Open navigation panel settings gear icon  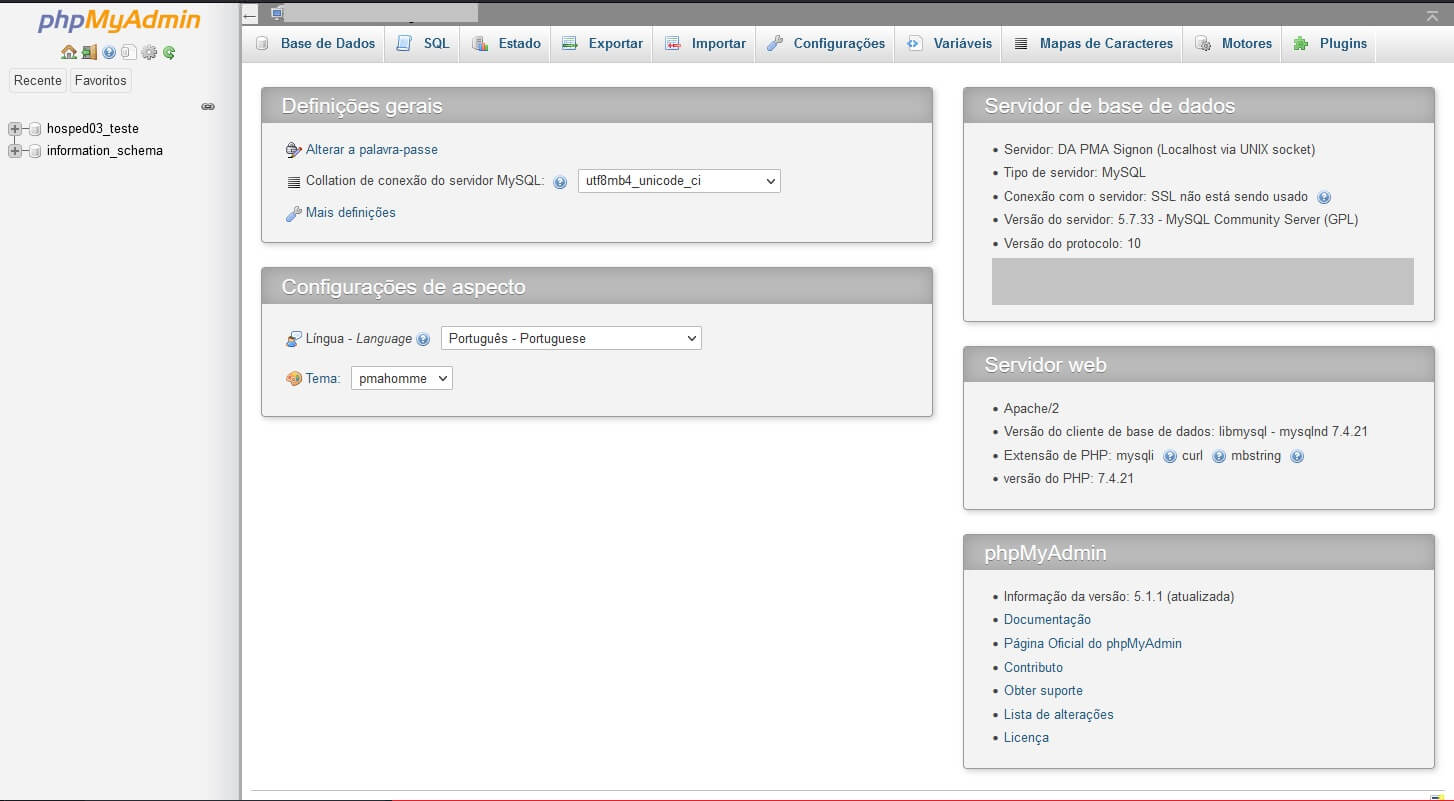[x=149, y=52]
